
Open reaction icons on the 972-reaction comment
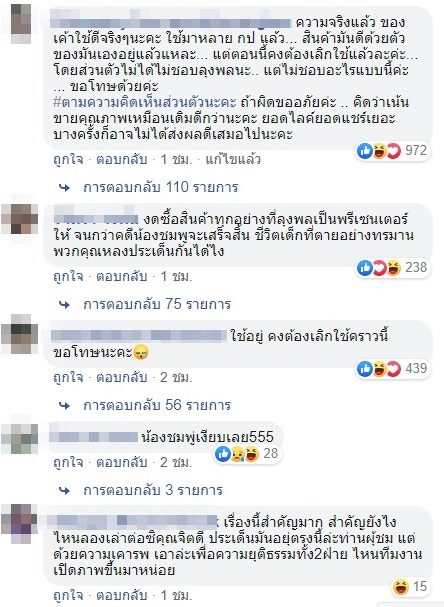(x=392, y=151)
